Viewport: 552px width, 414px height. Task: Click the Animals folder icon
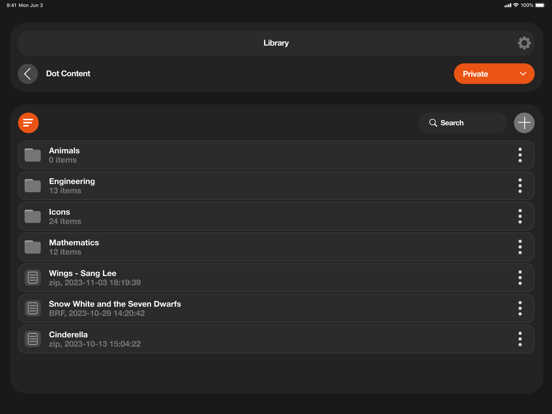[x=33, y=155]
